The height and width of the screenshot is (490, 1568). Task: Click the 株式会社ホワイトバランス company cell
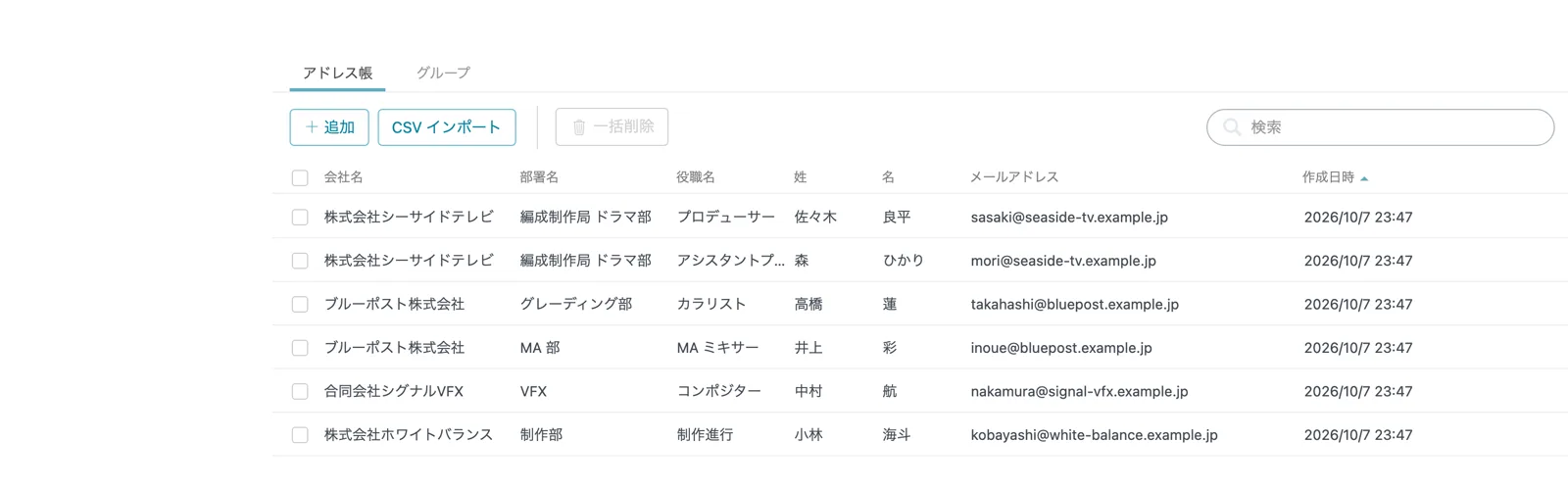point(409,435)
